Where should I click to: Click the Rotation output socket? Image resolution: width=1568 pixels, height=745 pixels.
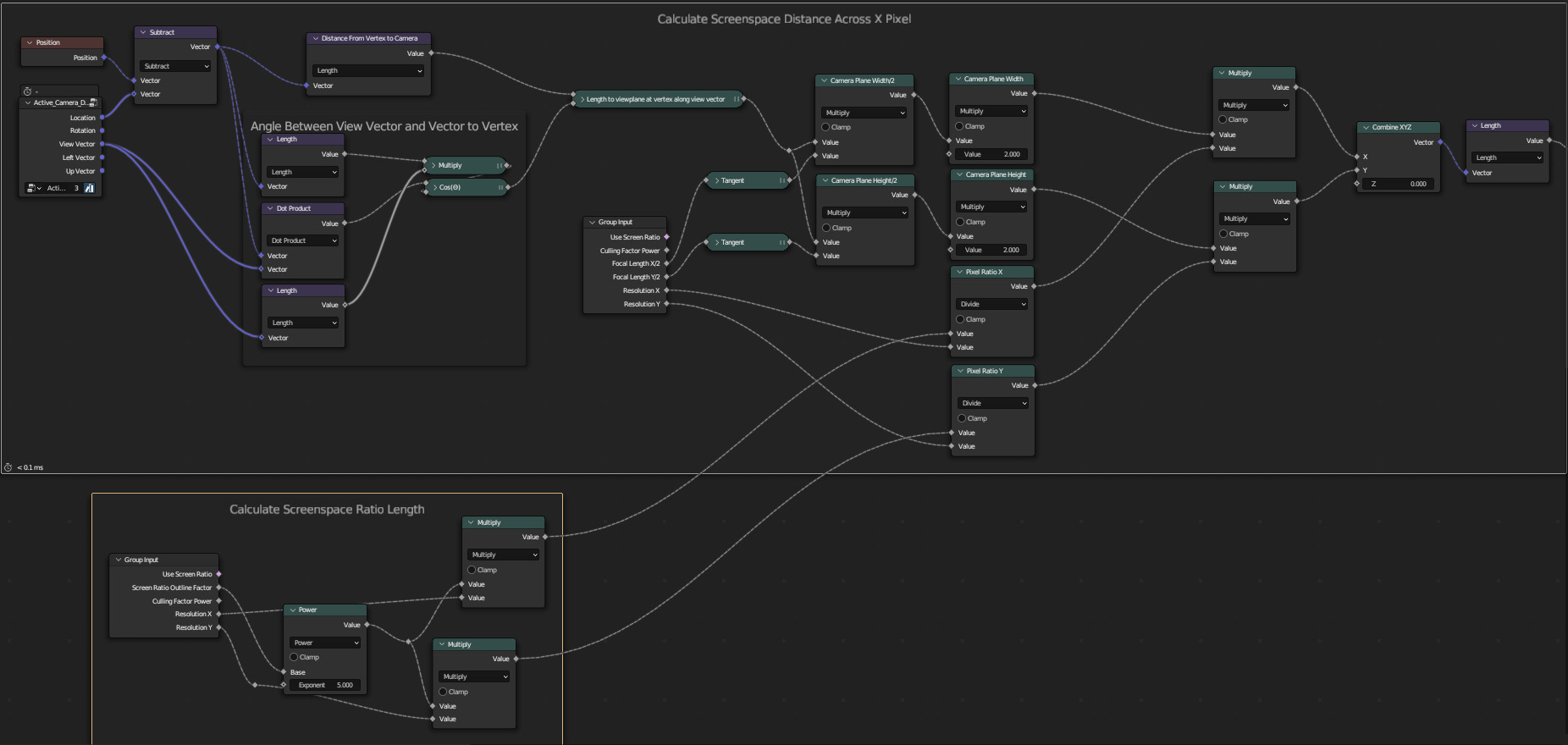click(x=102, y=130)
